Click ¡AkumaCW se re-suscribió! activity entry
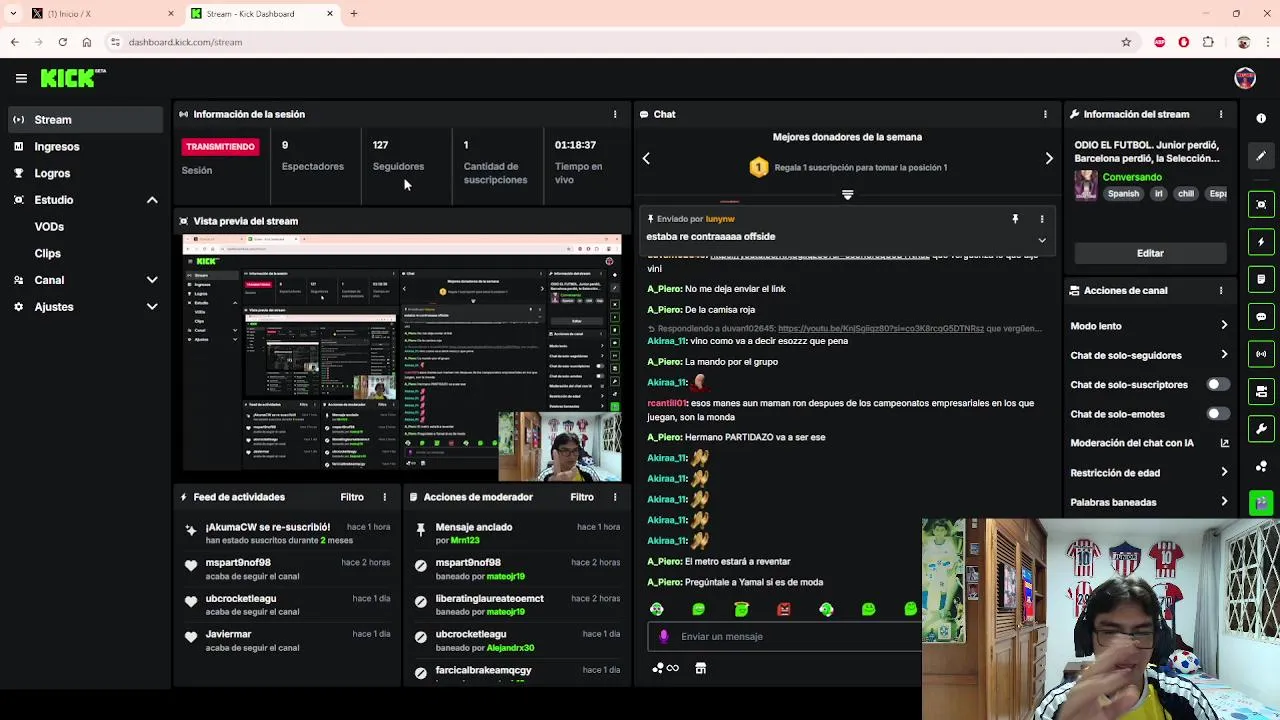Viewport: 1280px width, 720px height. click(288, 533)
